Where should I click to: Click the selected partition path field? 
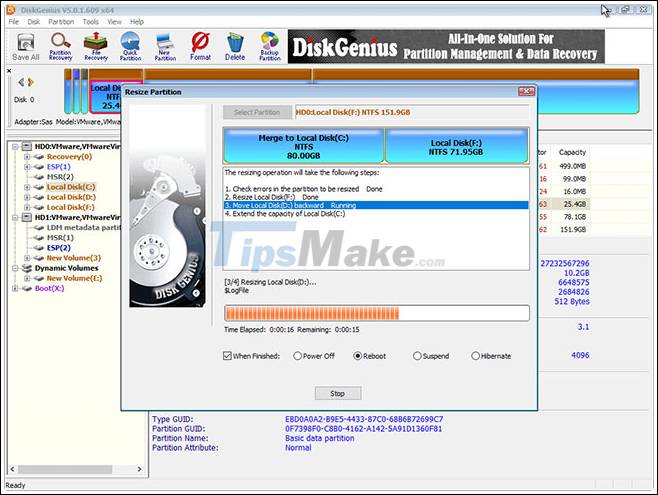click(412, 112)
